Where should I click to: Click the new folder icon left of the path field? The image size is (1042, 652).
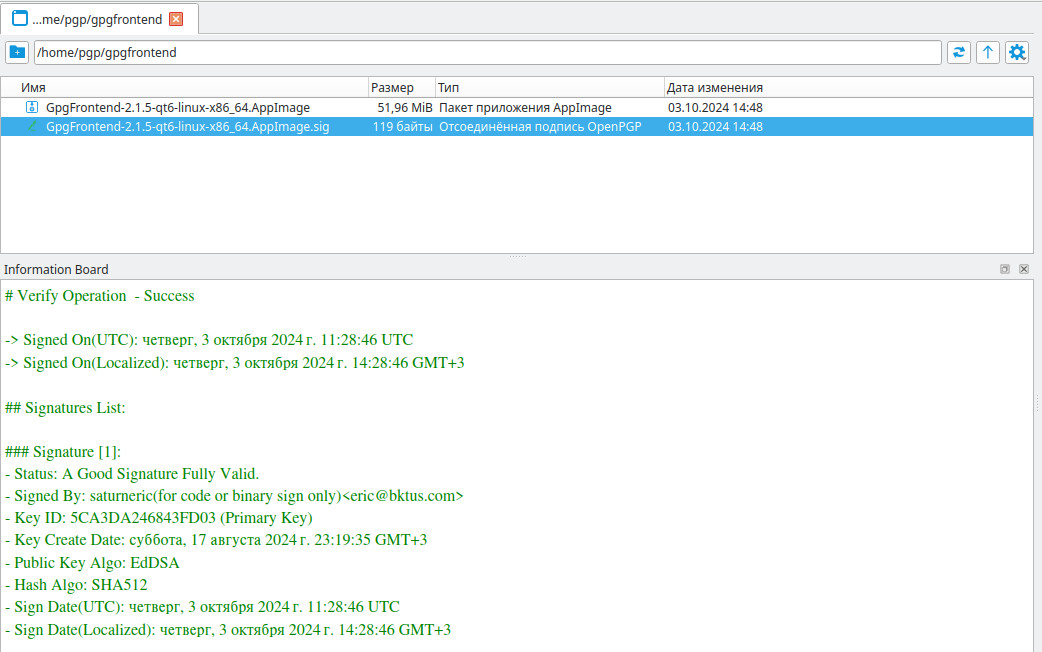(x=17, y=52)
